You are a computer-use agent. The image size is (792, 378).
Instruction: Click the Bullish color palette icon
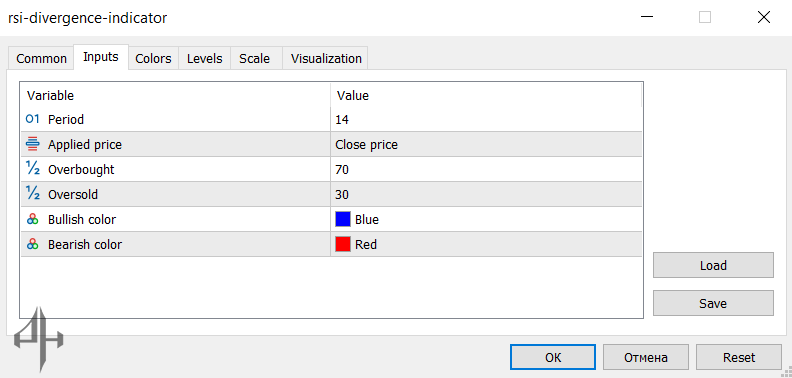(32, 219)
